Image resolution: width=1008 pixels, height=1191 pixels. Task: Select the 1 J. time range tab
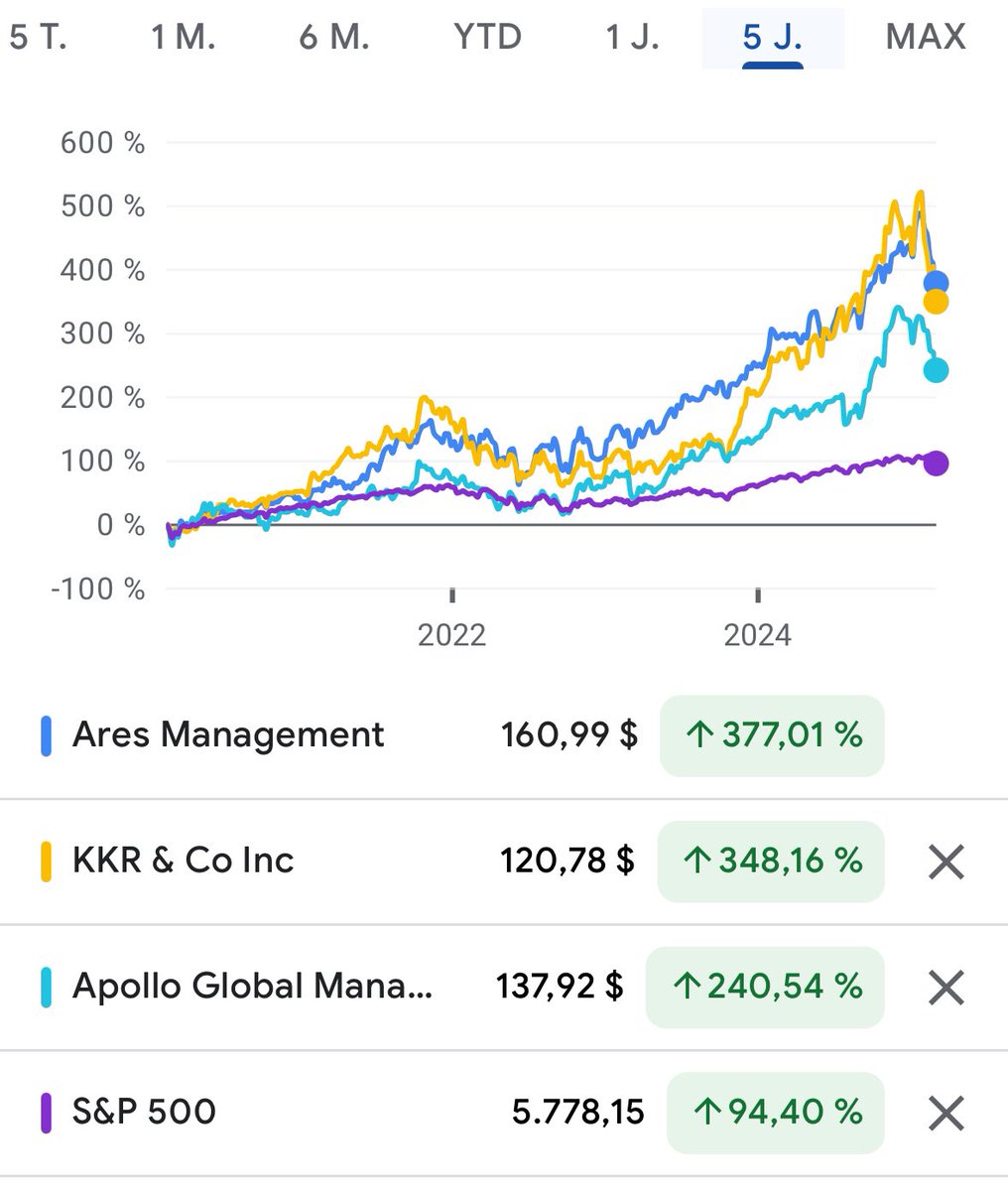(x=632, y=38)
